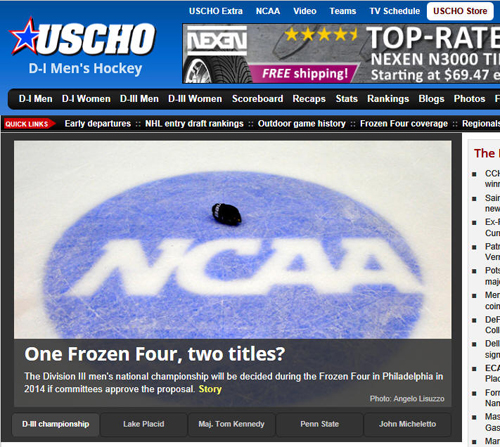The height and width of the screenshot is (447, 500).
Task: Select the Maj. Tom Kennedy slide tab
Action: [231, 424]
